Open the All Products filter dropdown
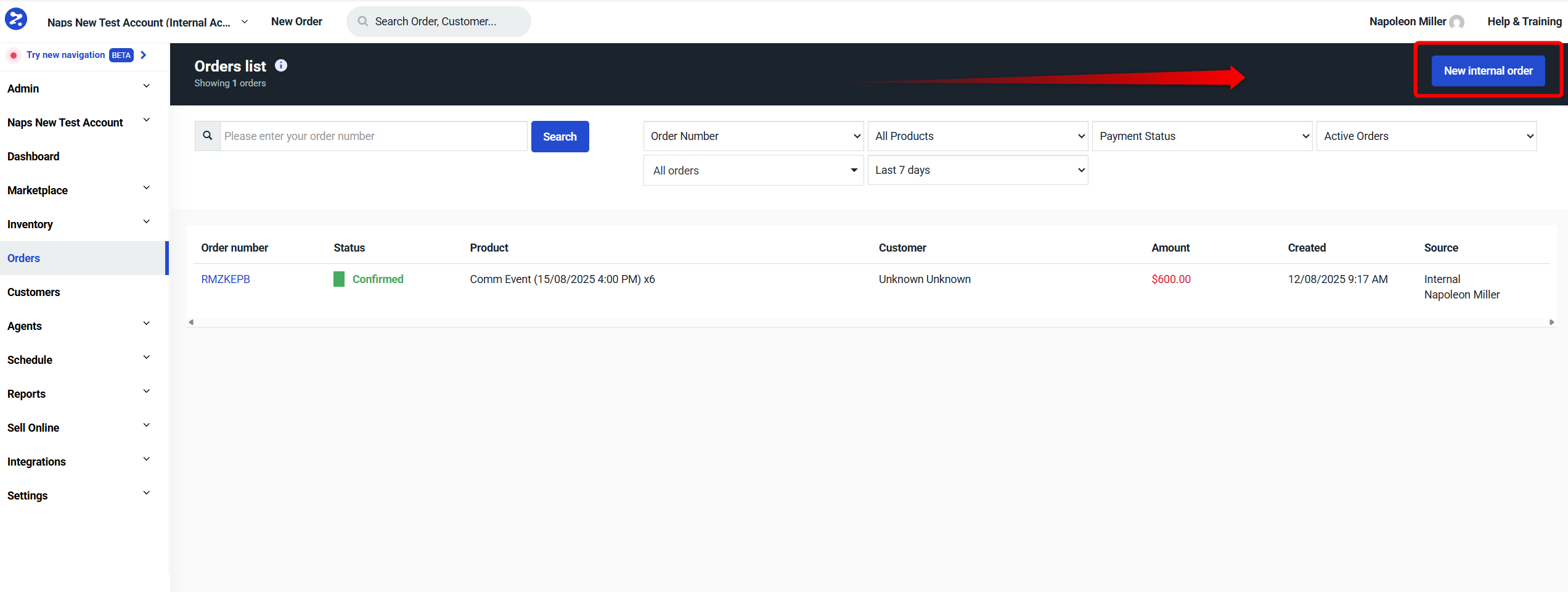The height and width of the screenshot is (592, 1568). (977, 136)
